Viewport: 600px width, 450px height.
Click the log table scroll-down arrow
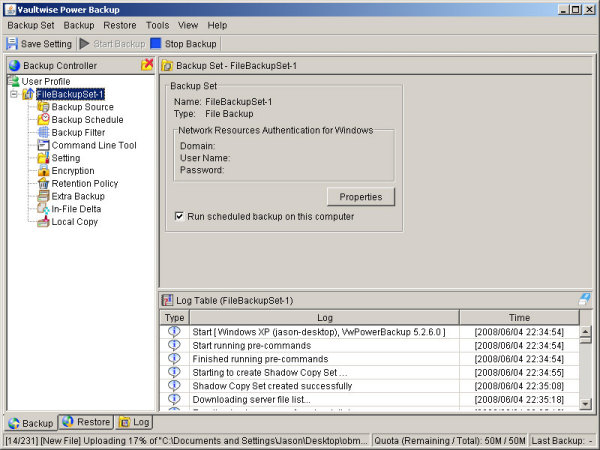coord(585,404)
